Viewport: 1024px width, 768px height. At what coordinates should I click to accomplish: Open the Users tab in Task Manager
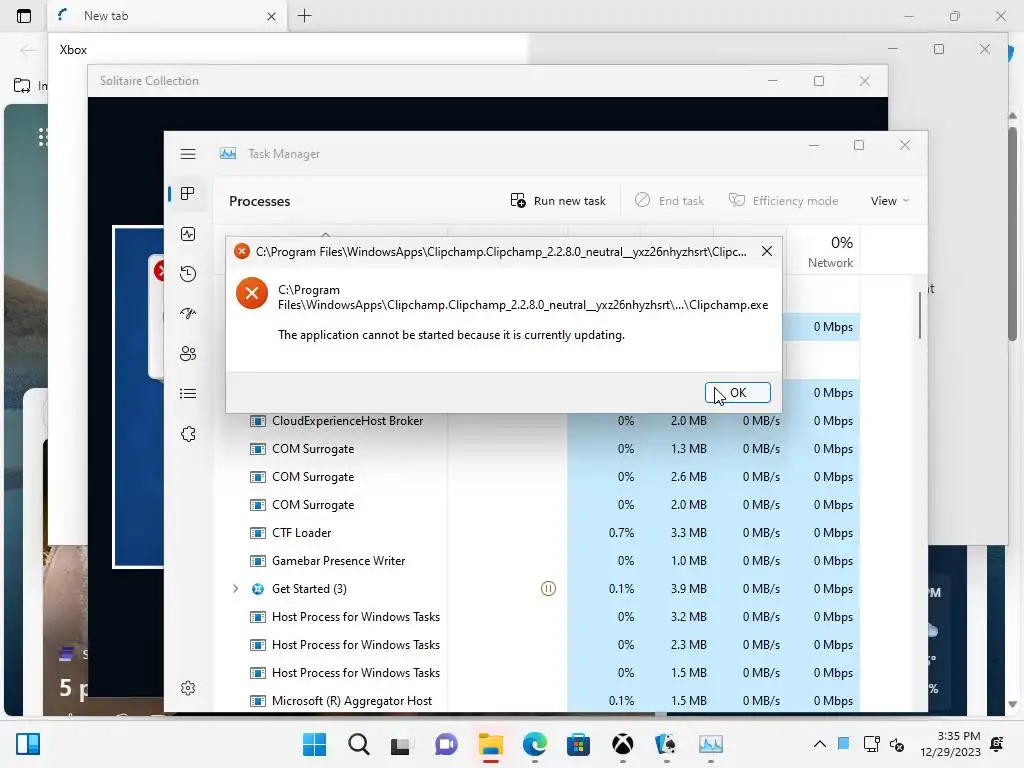pos(188,354)
